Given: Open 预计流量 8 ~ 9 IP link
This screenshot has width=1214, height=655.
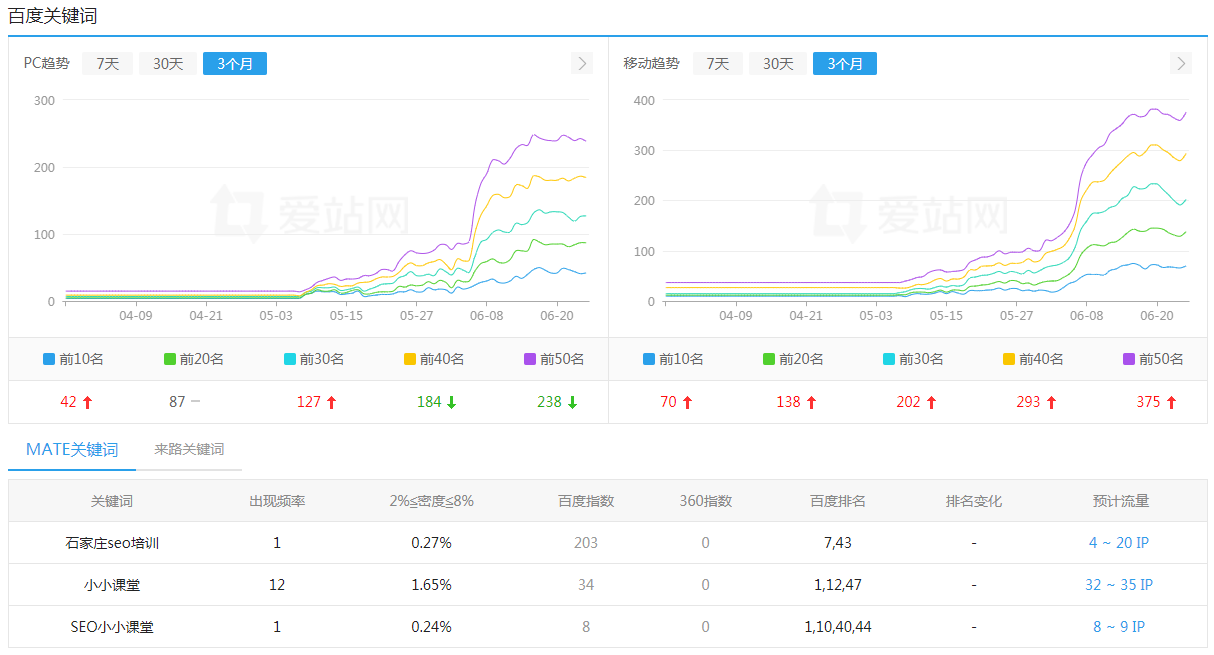Looking at the screenshot, I should click(x=1119, y=627).
